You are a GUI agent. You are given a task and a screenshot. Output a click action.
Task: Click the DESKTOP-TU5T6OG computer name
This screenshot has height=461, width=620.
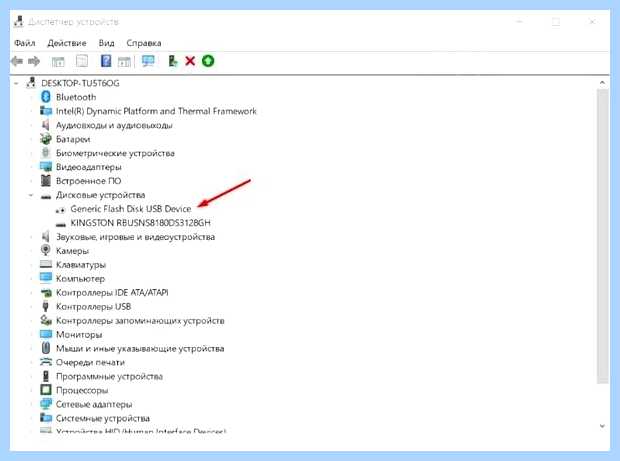(x=80, y=83)
